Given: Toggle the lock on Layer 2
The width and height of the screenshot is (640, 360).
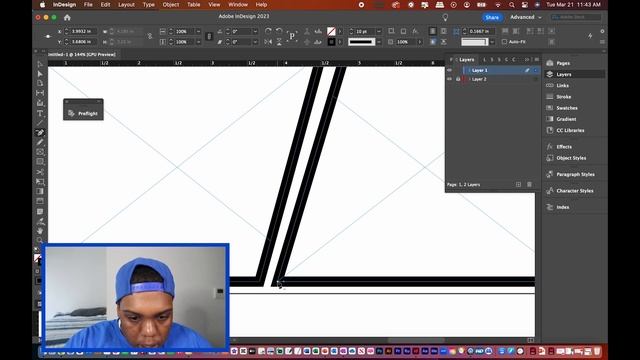Looking at the screenshot, I should click(x=458, y=79).
